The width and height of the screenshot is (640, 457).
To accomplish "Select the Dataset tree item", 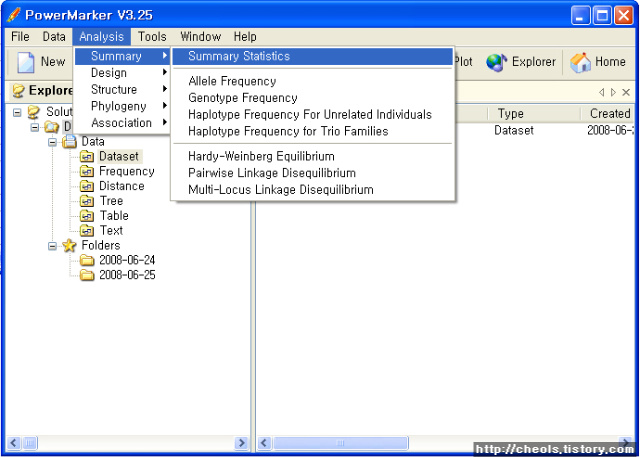I will coord(119,156).
